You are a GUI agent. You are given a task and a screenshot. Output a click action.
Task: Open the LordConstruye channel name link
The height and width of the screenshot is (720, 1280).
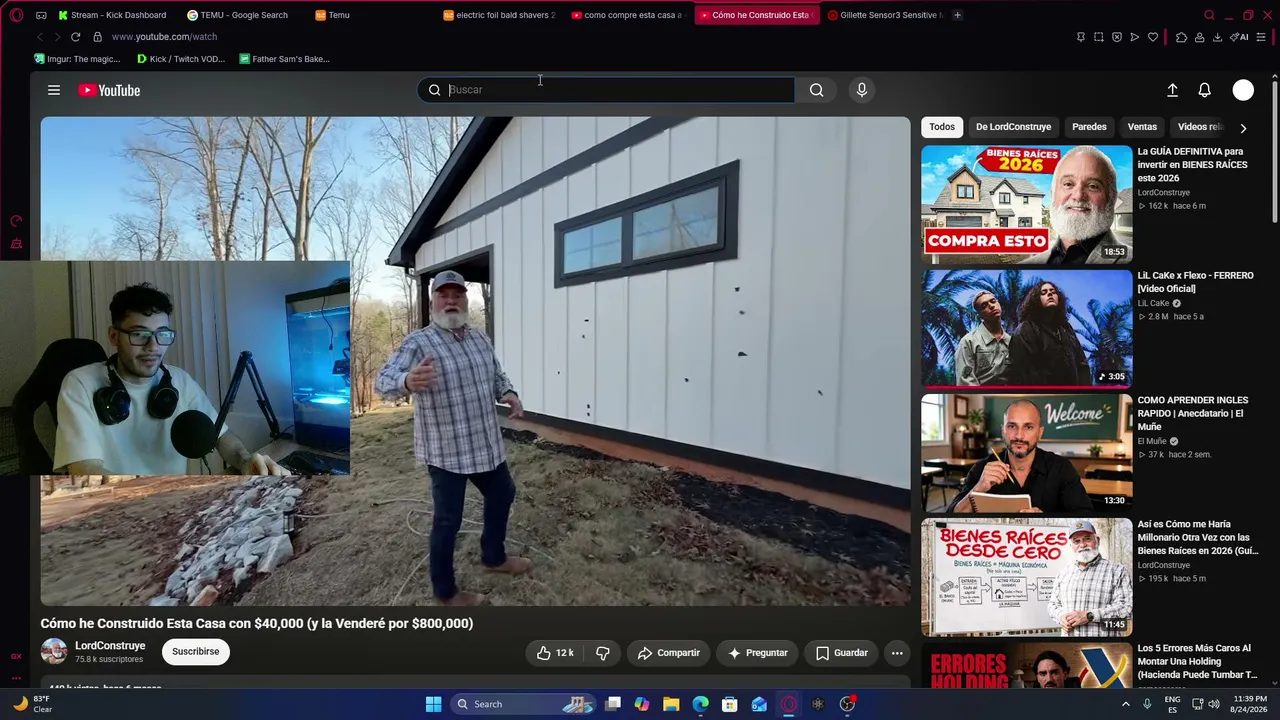tap(110, 646)
